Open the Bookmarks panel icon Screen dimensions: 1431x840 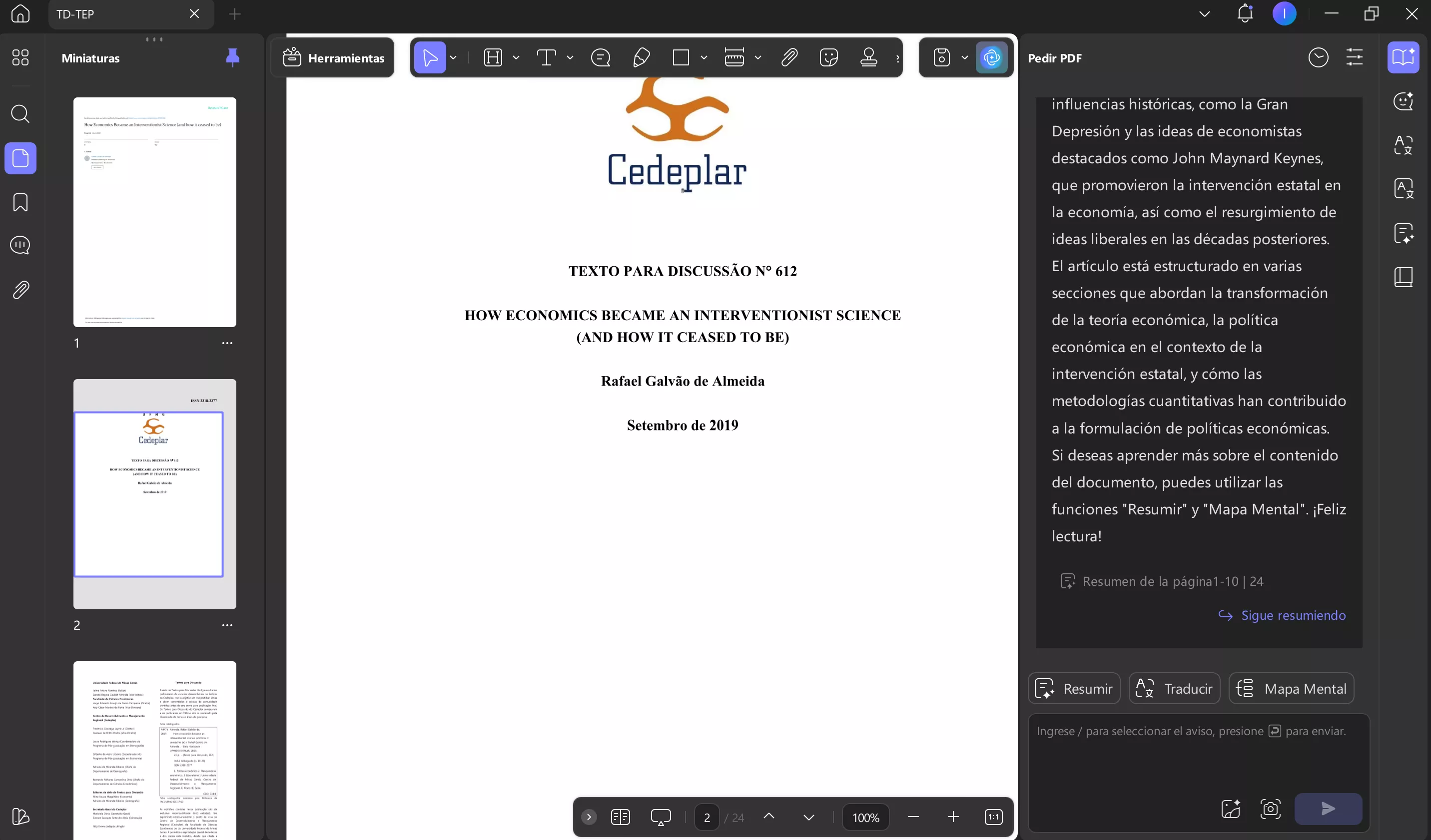point(20,202)
